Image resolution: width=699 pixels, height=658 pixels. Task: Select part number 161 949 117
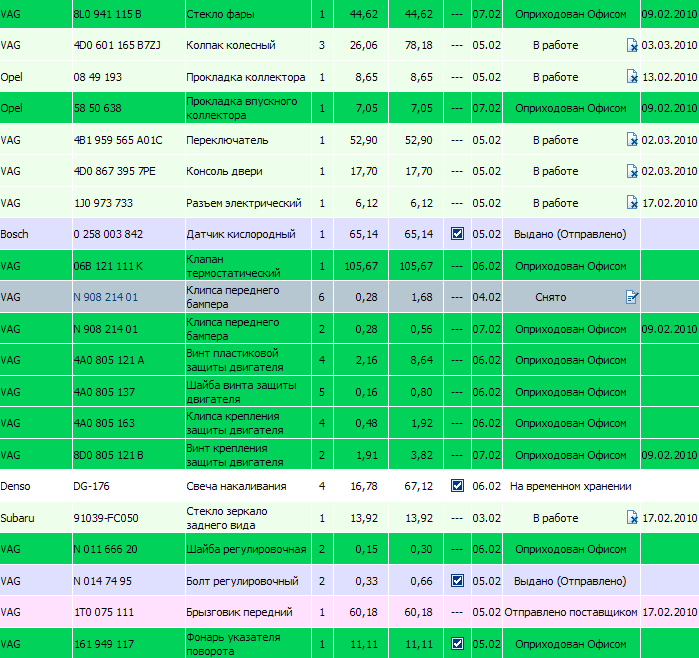tap(104, 644)
